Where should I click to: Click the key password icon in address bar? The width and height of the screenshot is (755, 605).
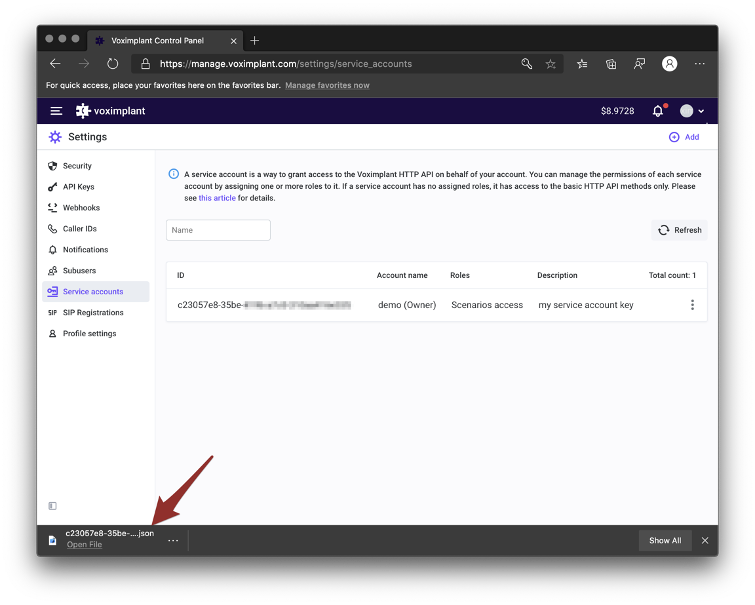click(x=526, y=64)
